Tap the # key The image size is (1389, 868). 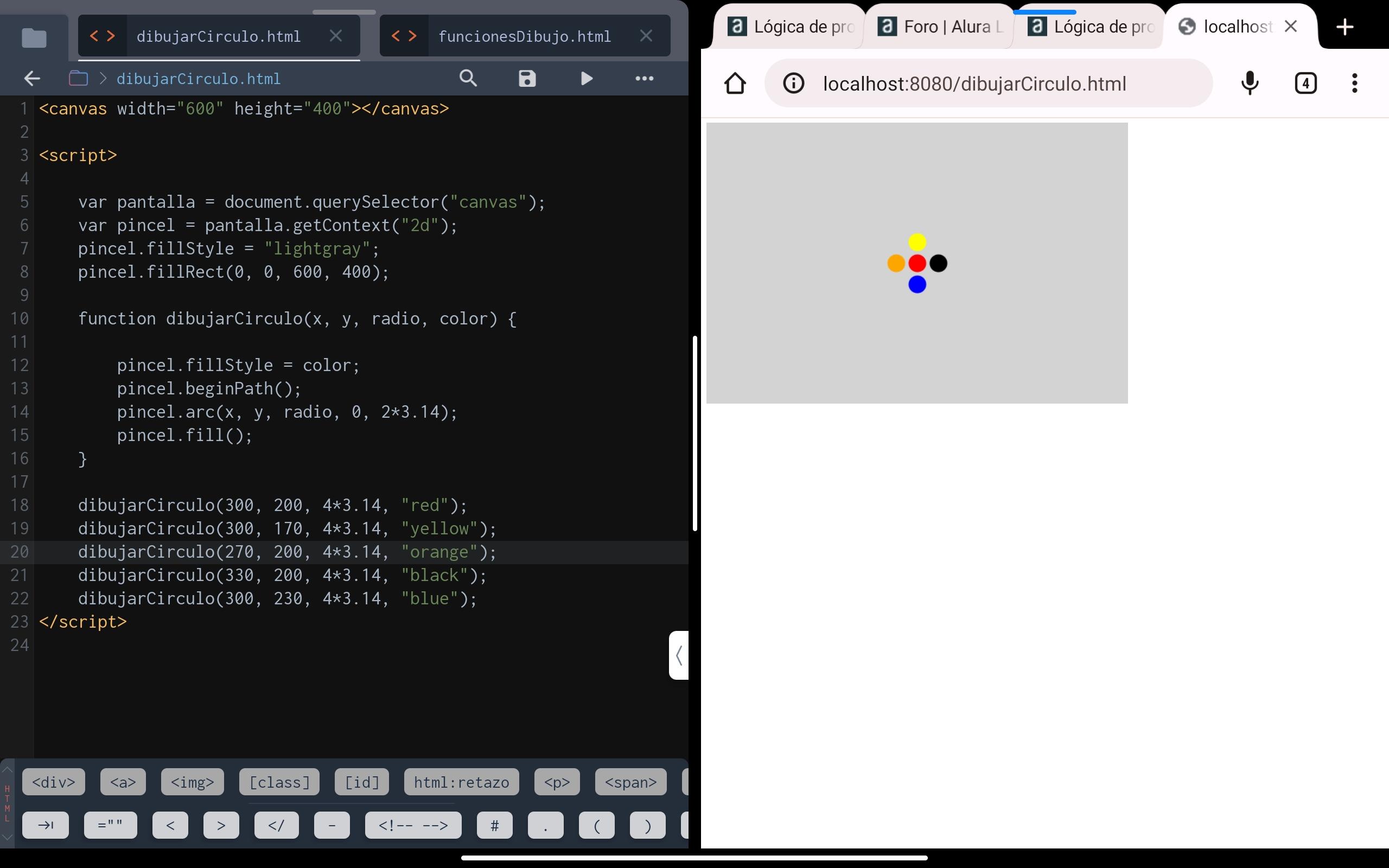point(495,825)
